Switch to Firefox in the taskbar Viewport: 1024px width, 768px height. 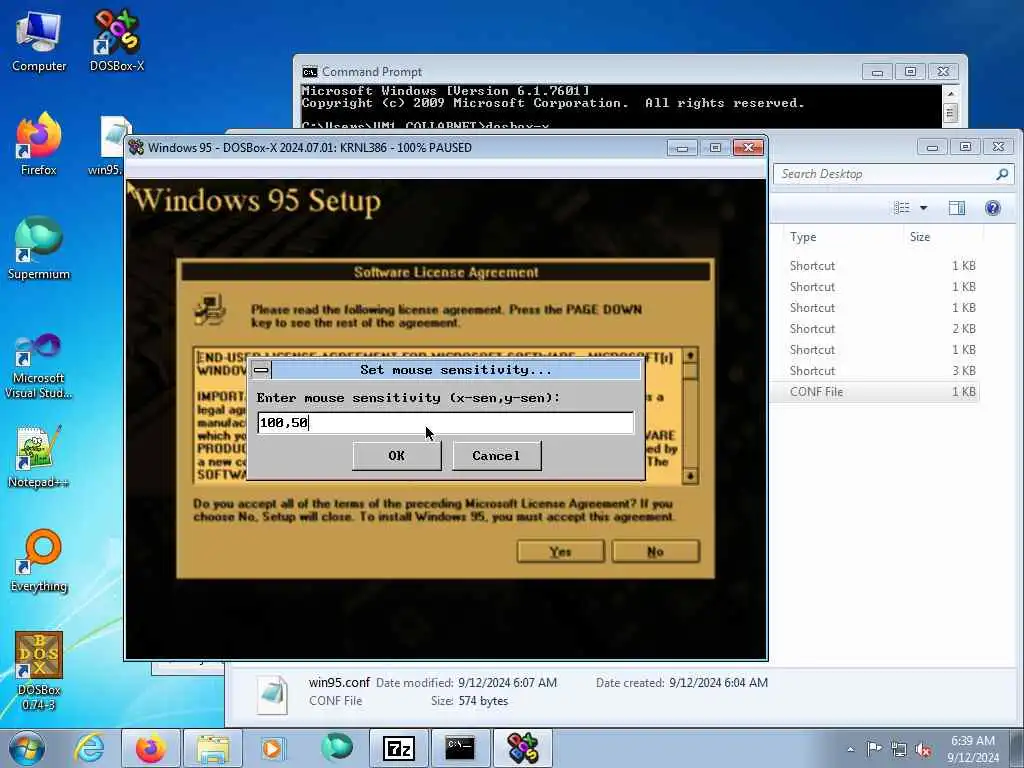(x=151, y=748)
